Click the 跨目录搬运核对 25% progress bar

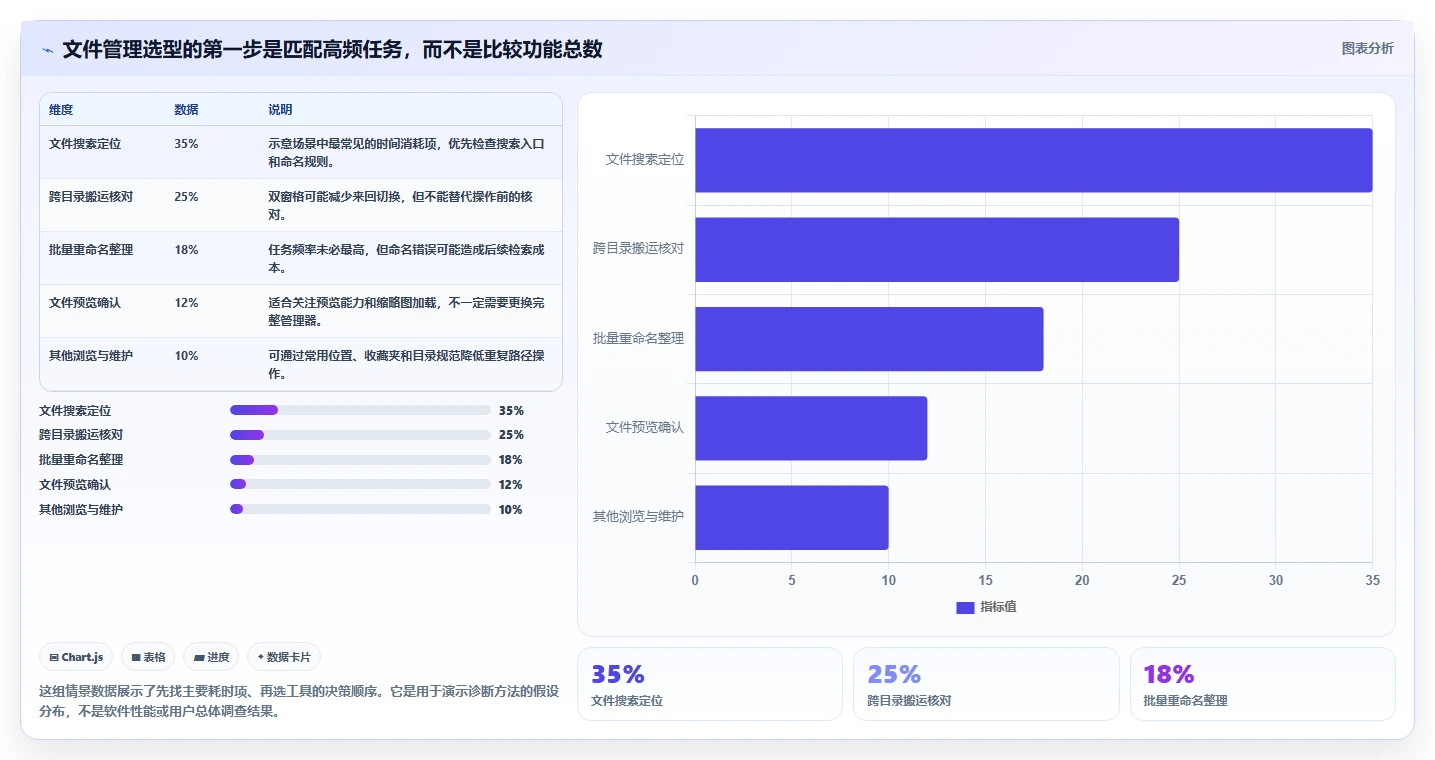pos(360,435)
